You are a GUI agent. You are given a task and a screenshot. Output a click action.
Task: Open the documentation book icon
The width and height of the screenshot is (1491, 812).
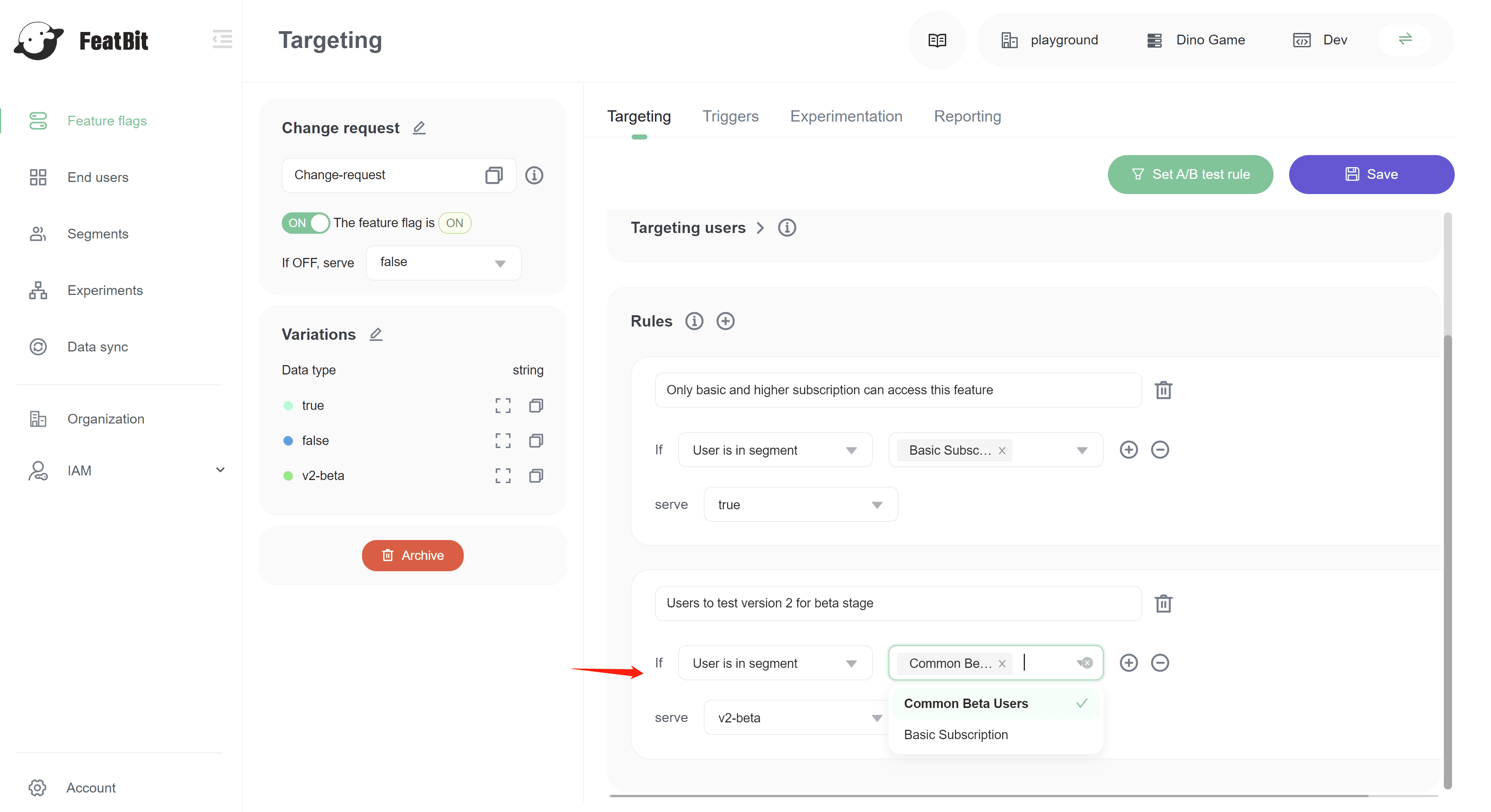pos(937,40)
